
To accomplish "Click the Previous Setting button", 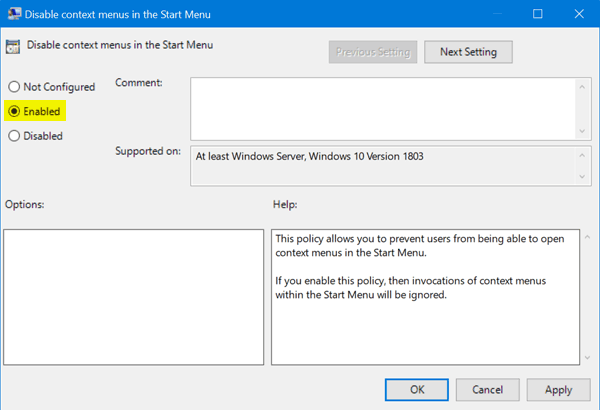I will (372, 51).
